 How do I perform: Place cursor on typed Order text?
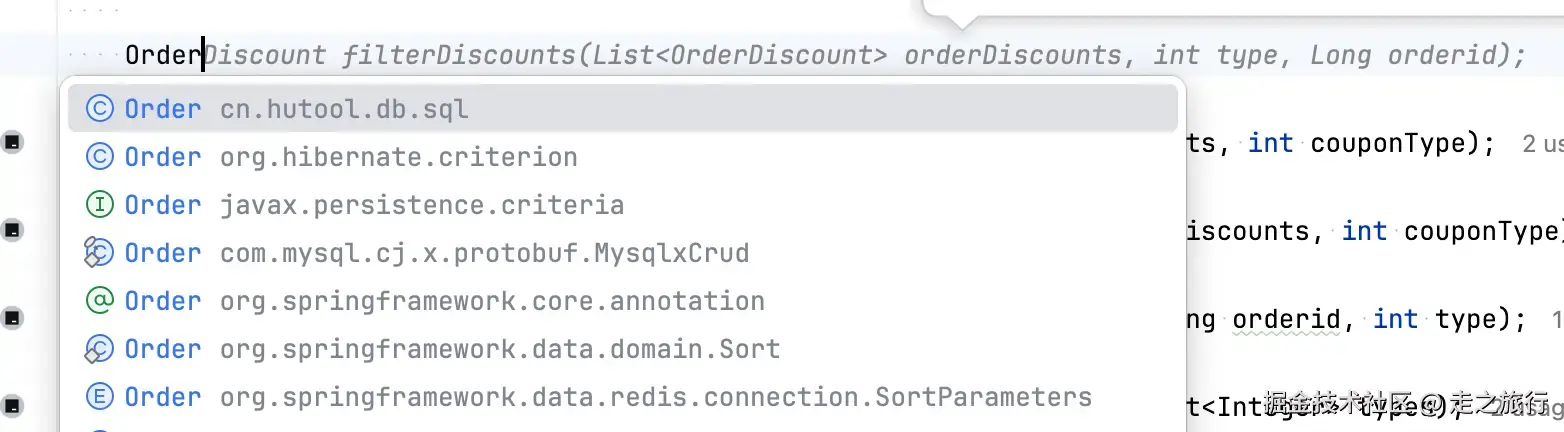[163, 55]
